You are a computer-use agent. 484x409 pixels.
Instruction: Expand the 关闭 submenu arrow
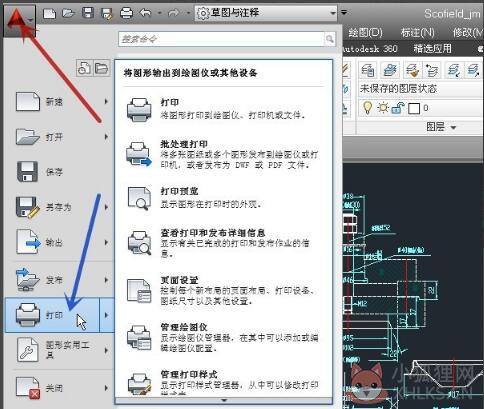(106, 388)
